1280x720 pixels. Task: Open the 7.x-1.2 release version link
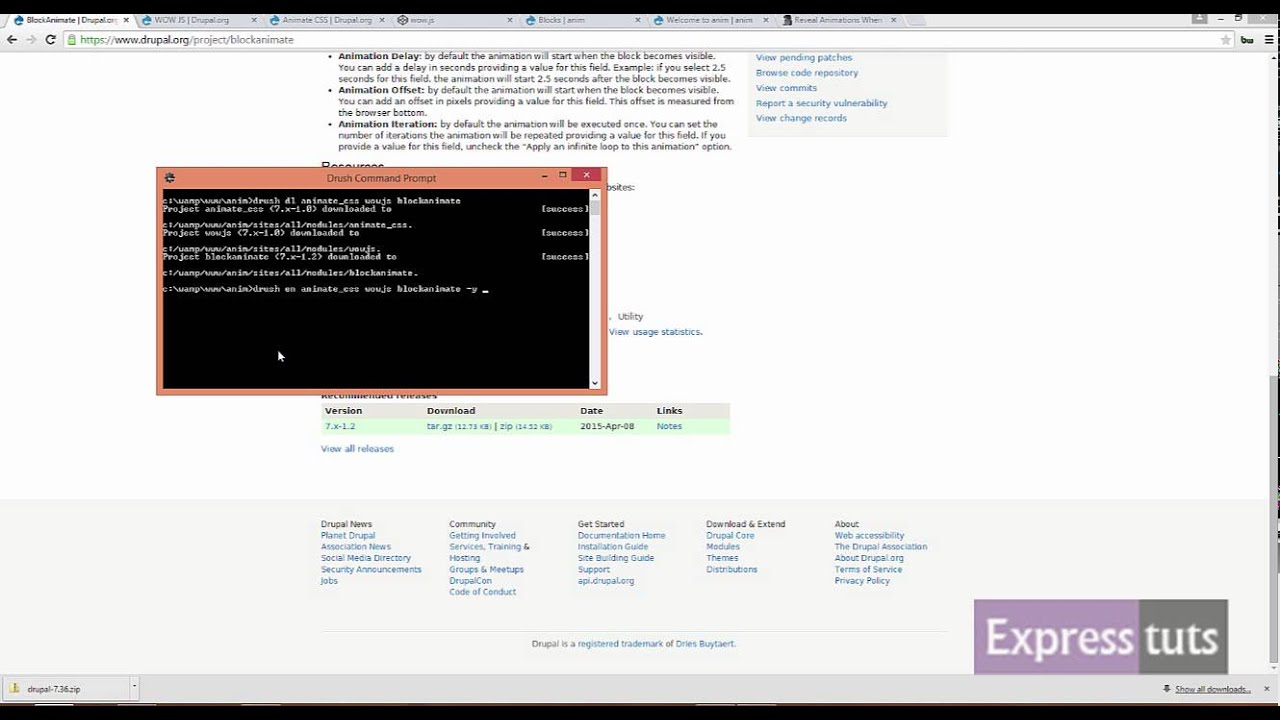[x=340, y=426]
